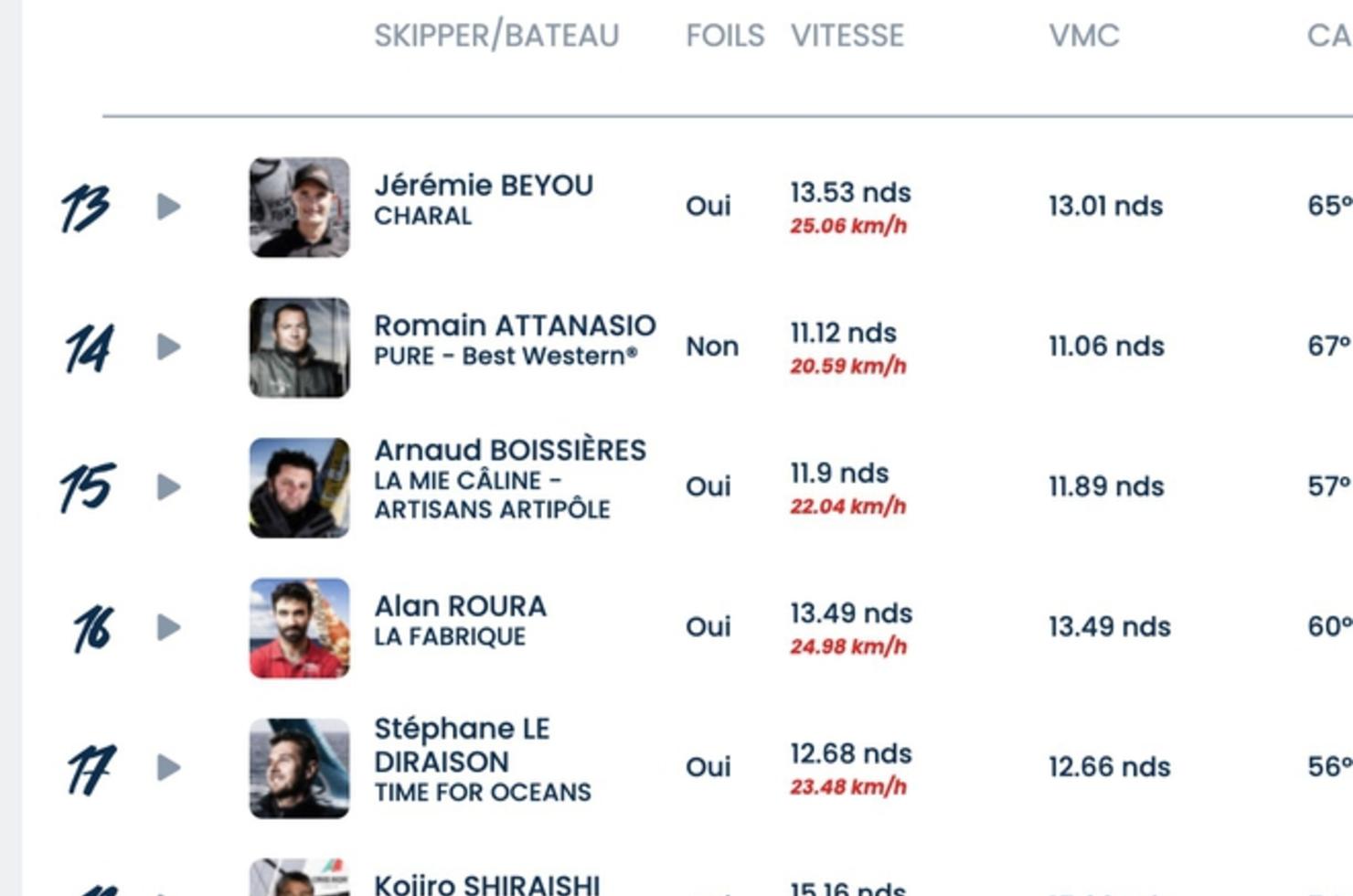Open Kojiro SHIRAISHI skipper name link
1353x896 pixels.
(487, 884)
